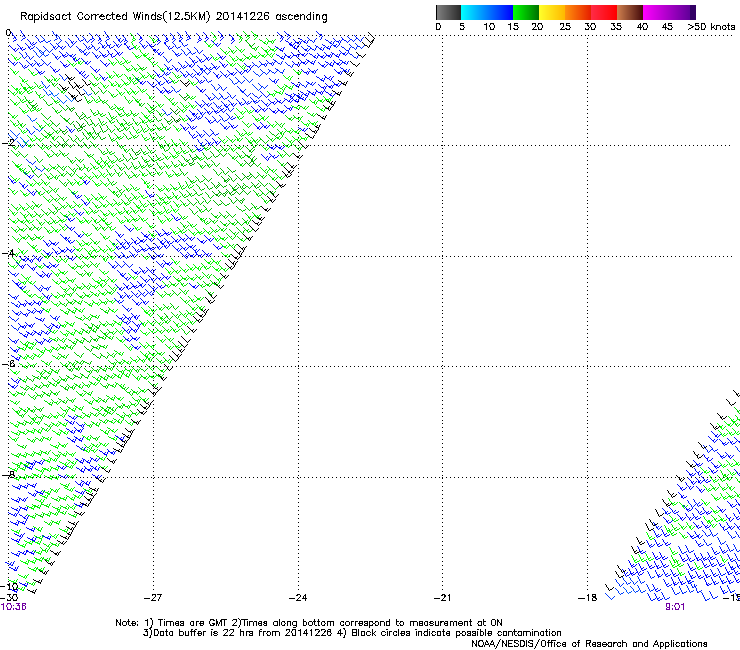Click the NOAA/NESDIS credit text
This screenshot has height=650, width=740.
tap(589, 644)
